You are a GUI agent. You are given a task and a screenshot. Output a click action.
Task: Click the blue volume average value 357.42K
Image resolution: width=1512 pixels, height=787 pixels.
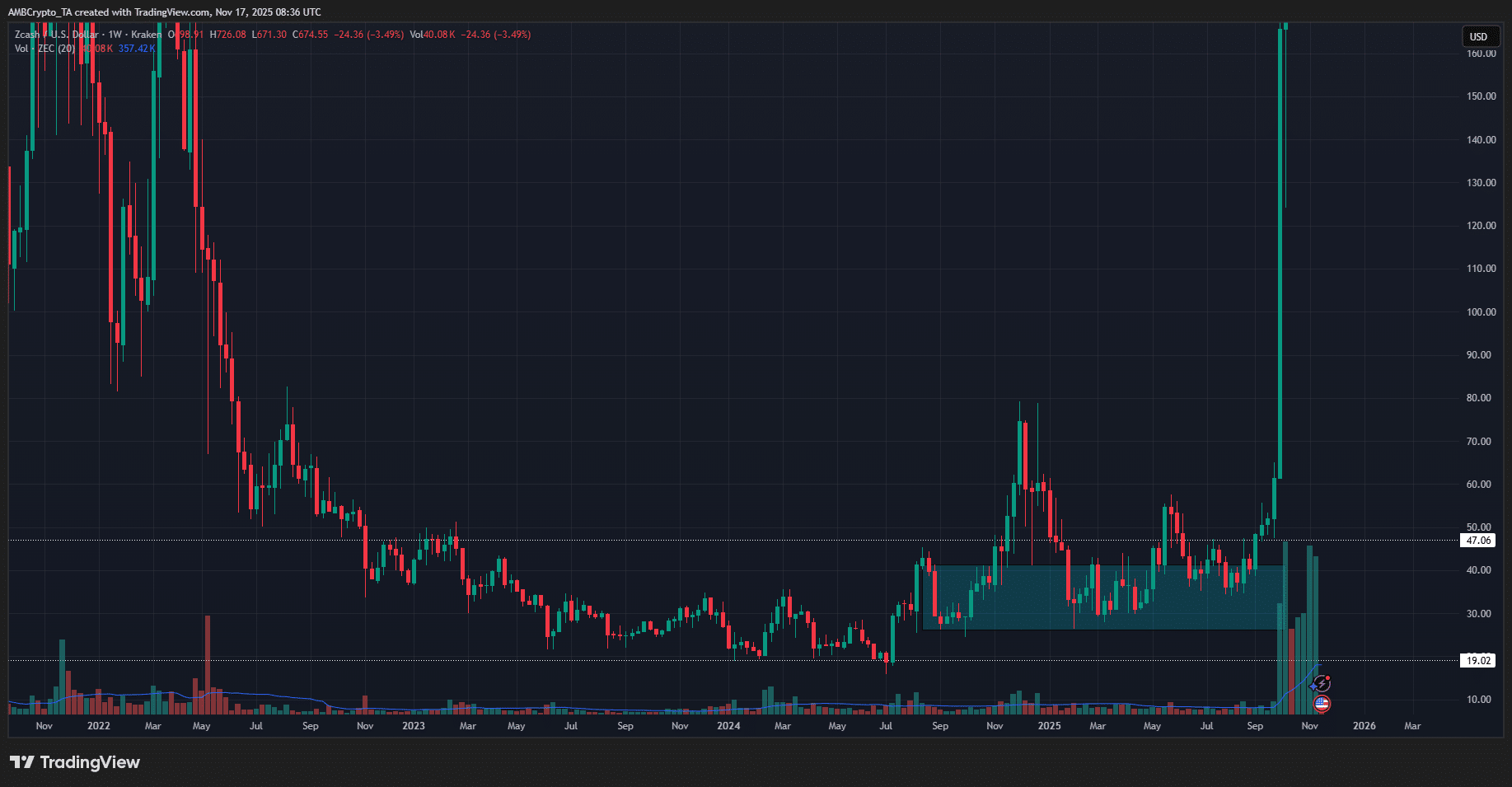pyautogui.click(x=137, y=49)
